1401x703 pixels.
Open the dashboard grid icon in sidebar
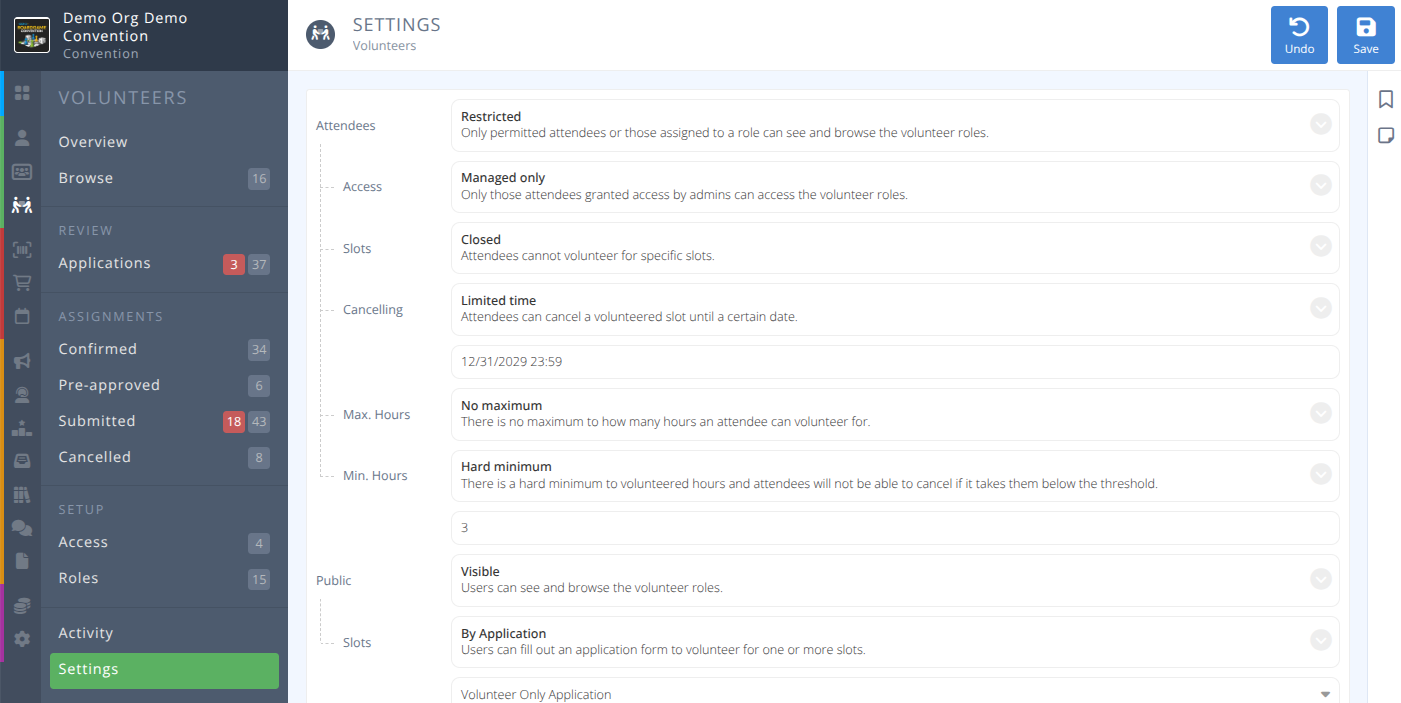coord(21,93)
